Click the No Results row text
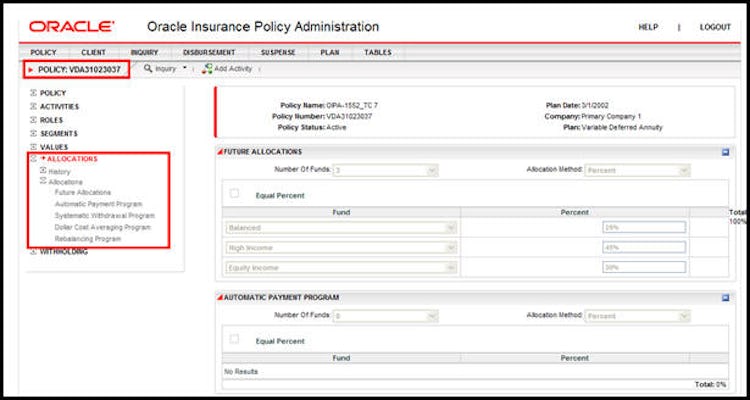The width and height of the screenshot is (750, 400). click(x=241, y=372)
